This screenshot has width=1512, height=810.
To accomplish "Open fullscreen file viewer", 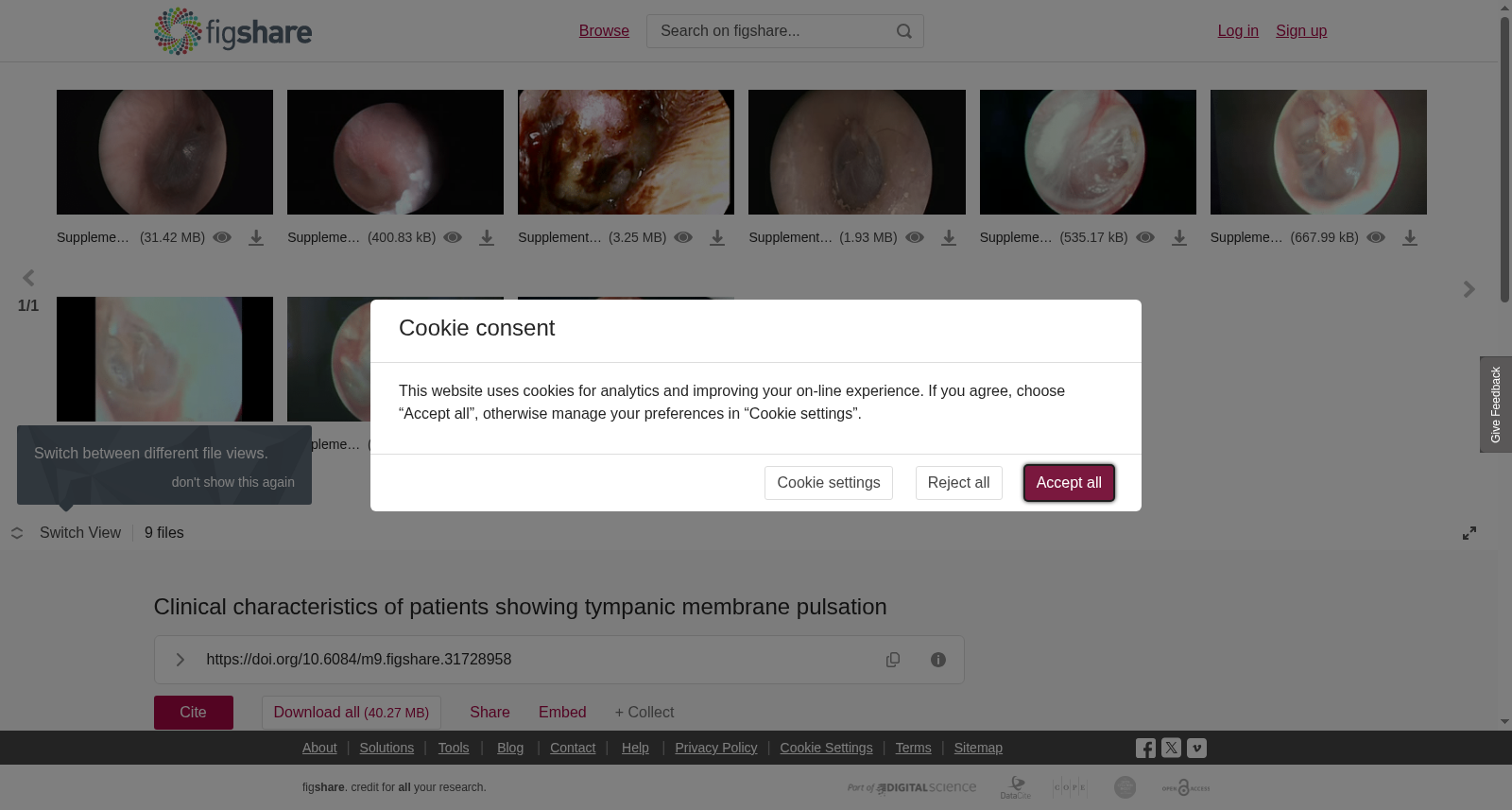I will pyautogui.click(x=1469, y=533).
